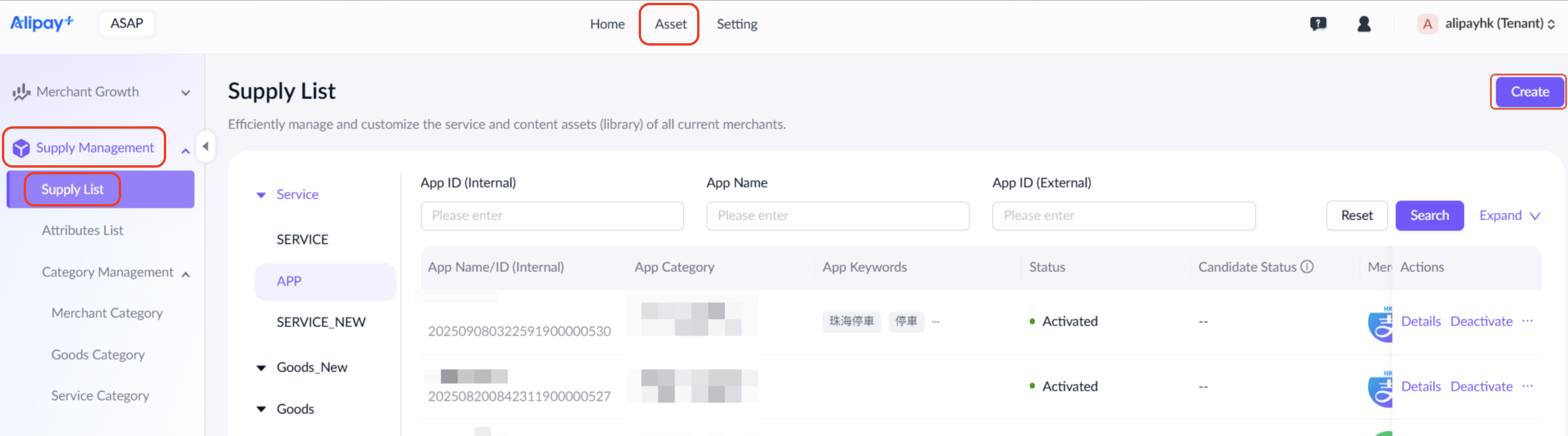Open Details for the first app row
1568x436 pixels.
point(1421,321)
